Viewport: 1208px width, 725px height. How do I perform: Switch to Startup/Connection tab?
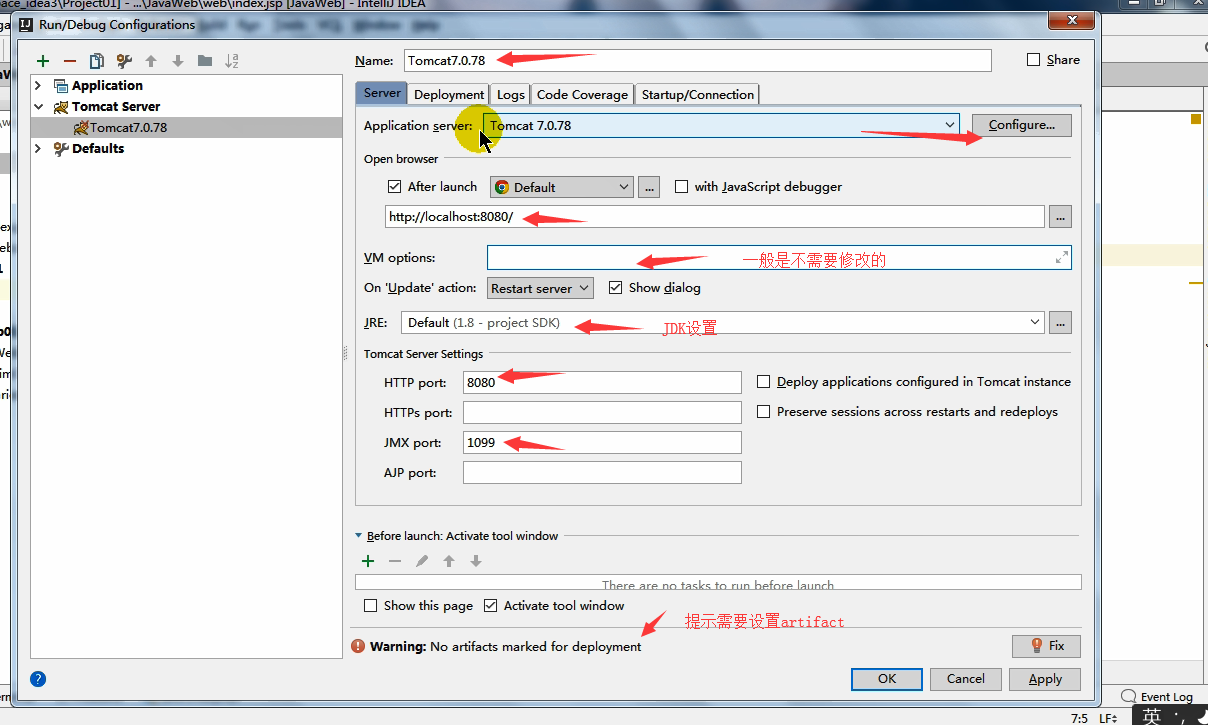tap(698, 94)
